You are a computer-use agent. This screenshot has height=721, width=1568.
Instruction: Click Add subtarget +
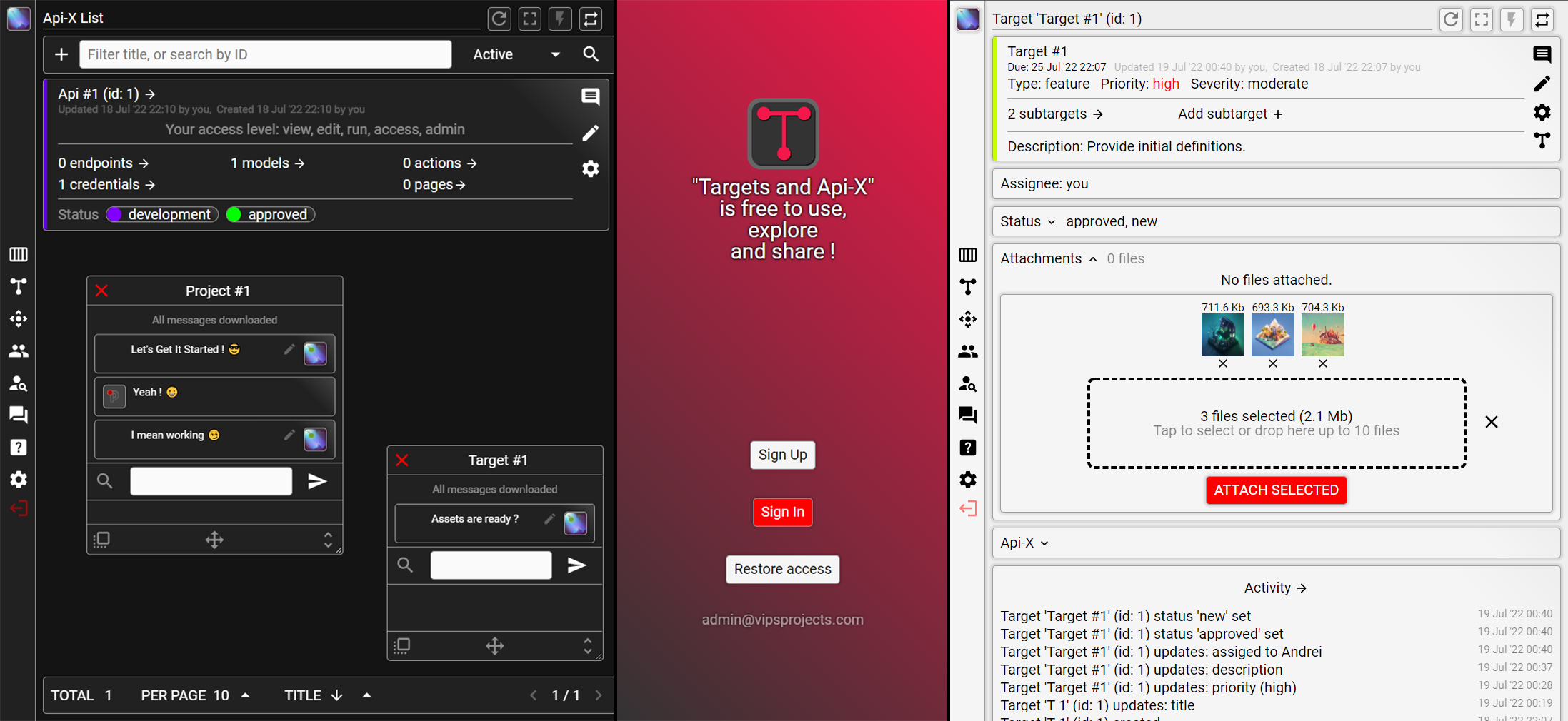(1230, 114)
